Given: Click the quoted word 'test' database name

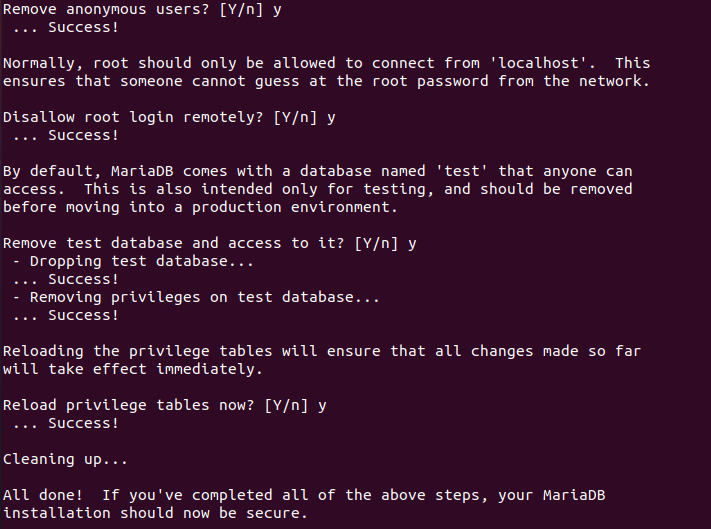Looking at the screenshot, I should [462, 171].
